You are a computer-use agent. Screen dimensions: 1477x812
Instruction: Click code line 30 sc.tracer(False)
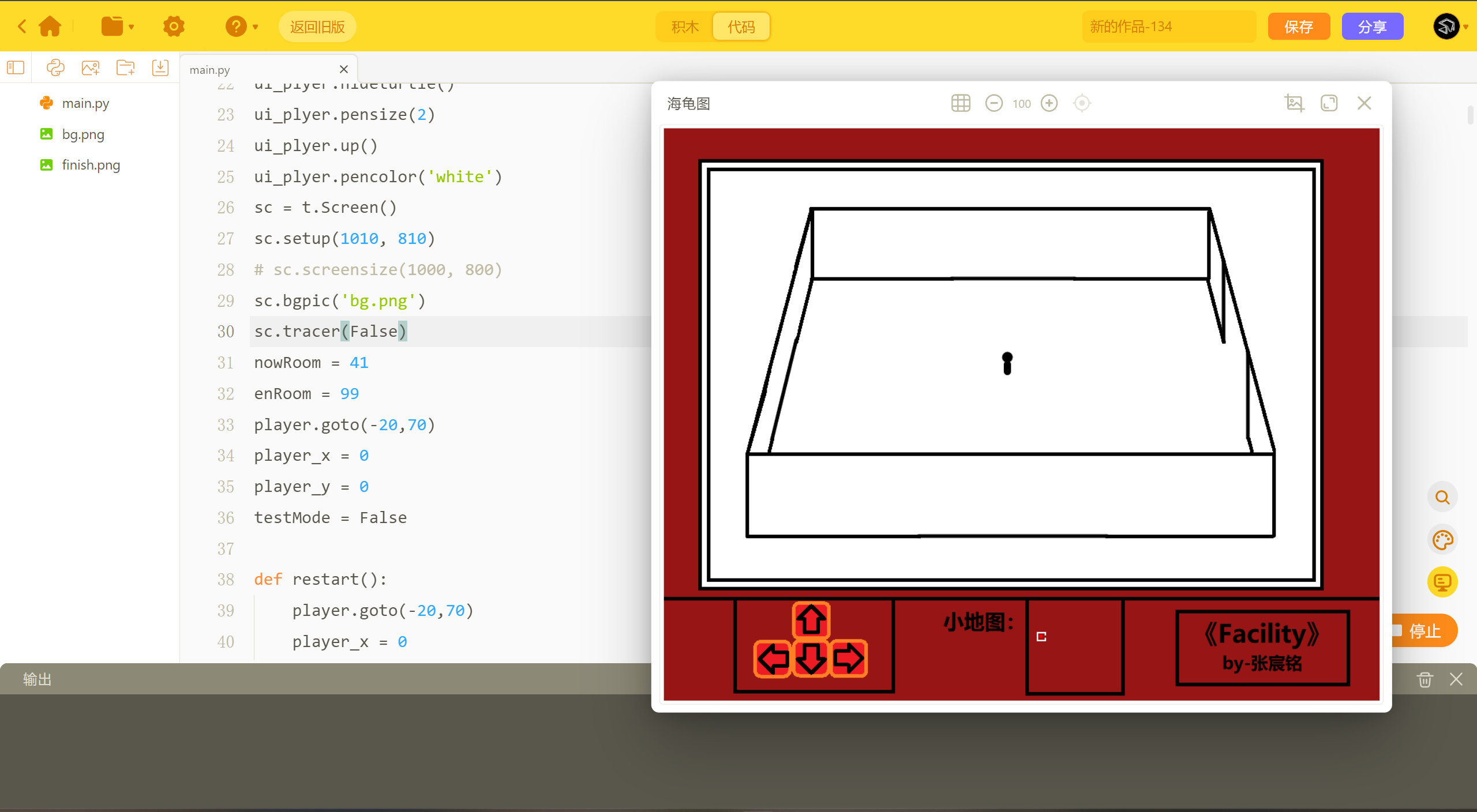(x=331, y=332)
